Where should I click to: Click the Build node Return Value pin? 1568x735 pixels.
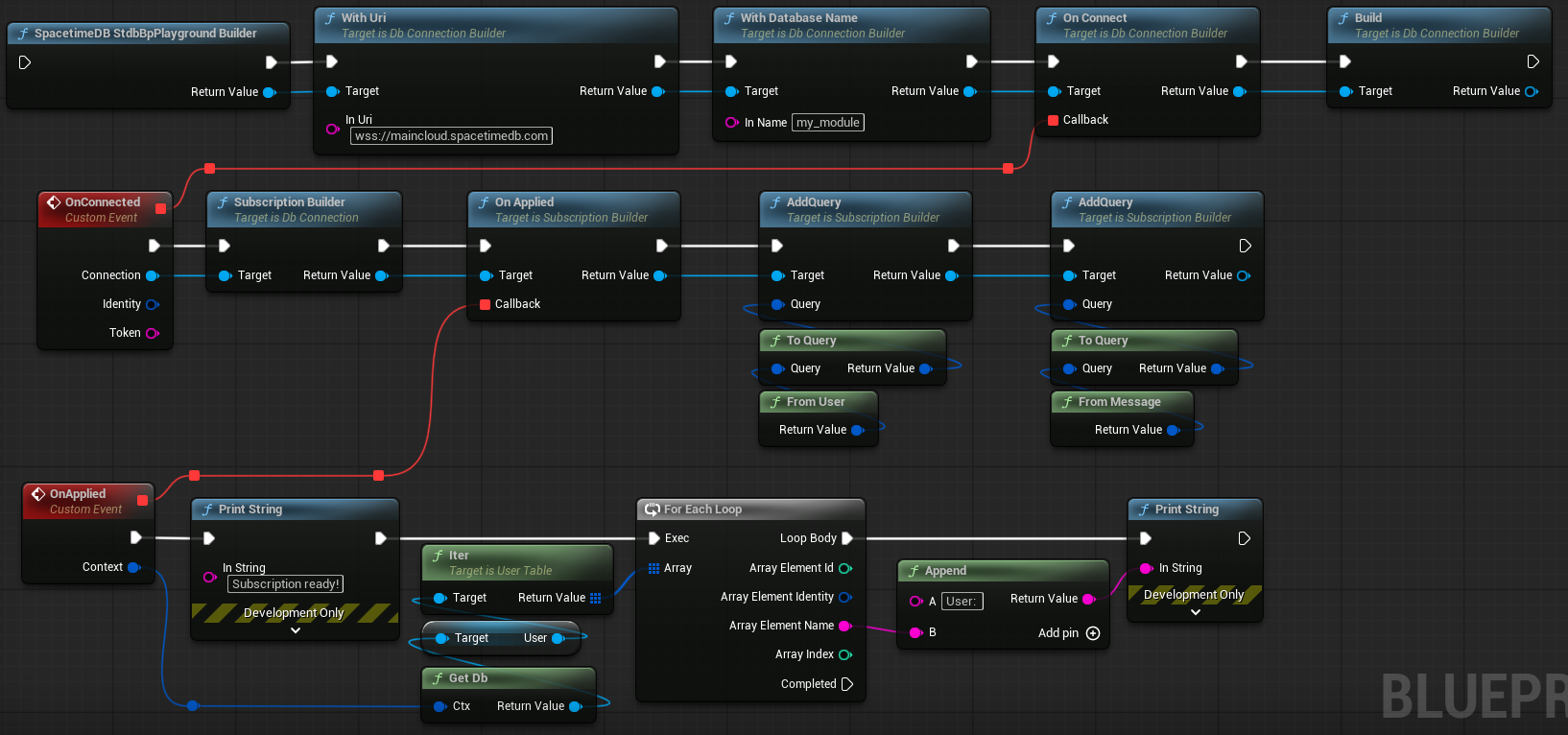point(1531,91)
